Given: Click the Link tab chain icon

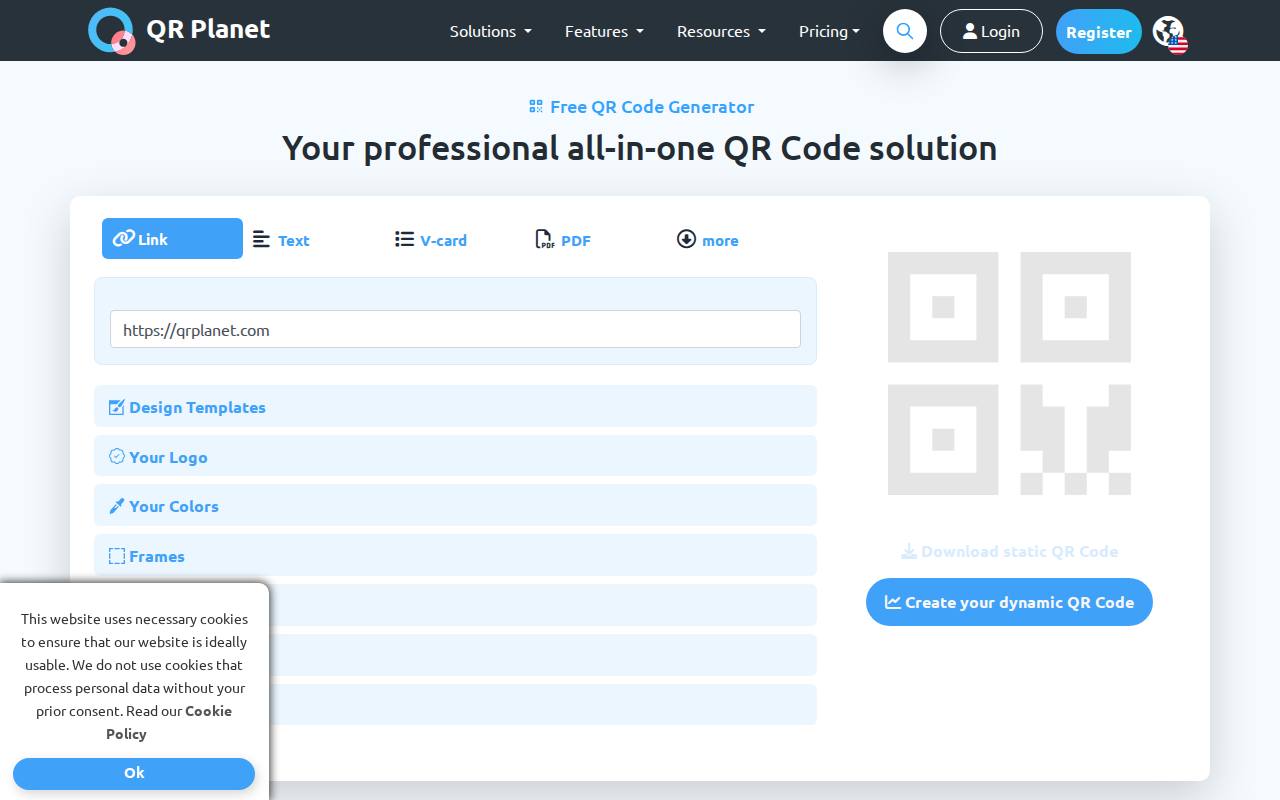Looking at the screenshot, I should [x=124, y=238].
